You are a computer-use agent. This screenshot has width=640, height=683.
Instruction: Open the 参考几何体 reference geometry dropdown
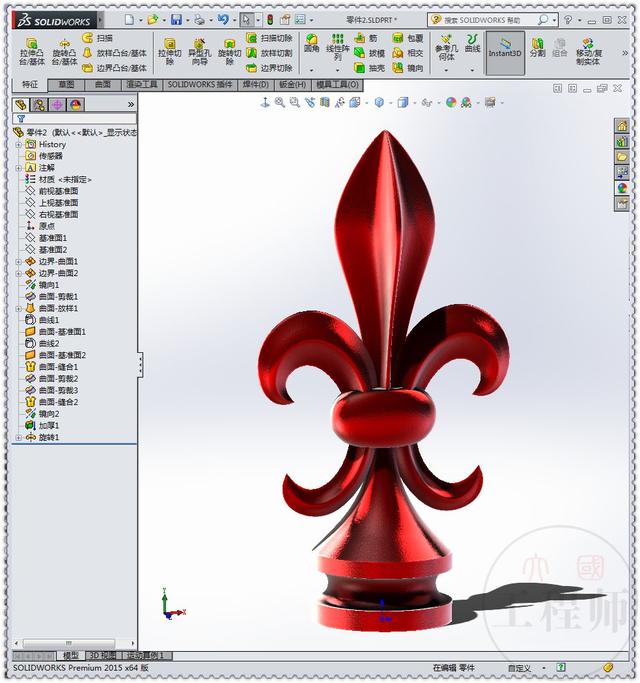pos(446,70)
